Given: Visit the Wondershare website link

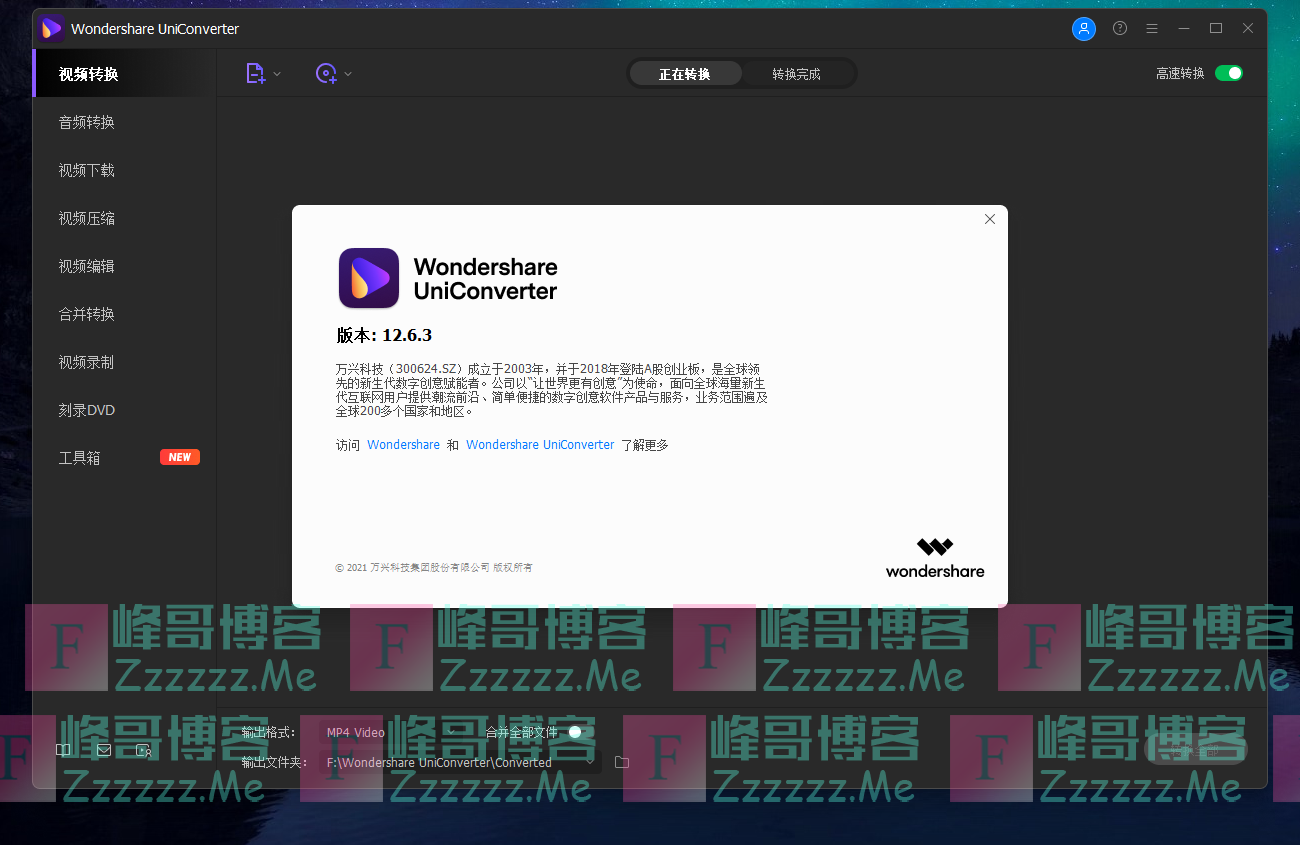Looking at the screenshot, I should point(403,445).
